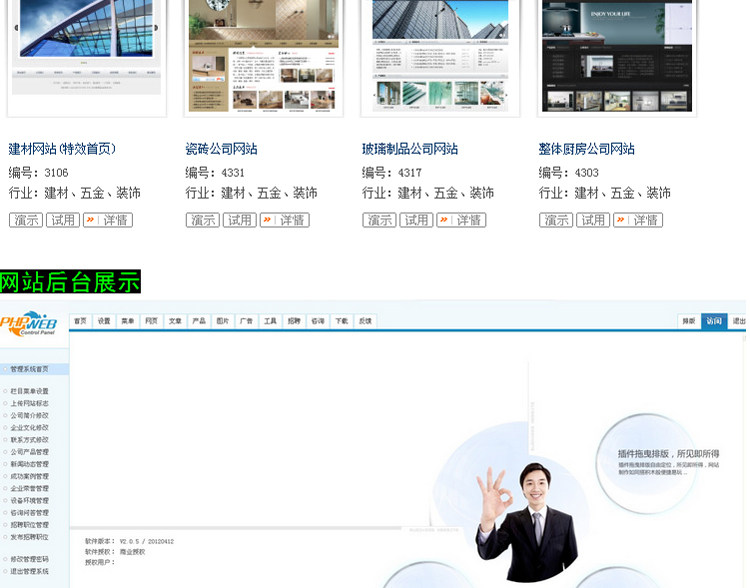Click 试用 for template 3106
This screenshot has width=750, height=588.
point(63,220)
